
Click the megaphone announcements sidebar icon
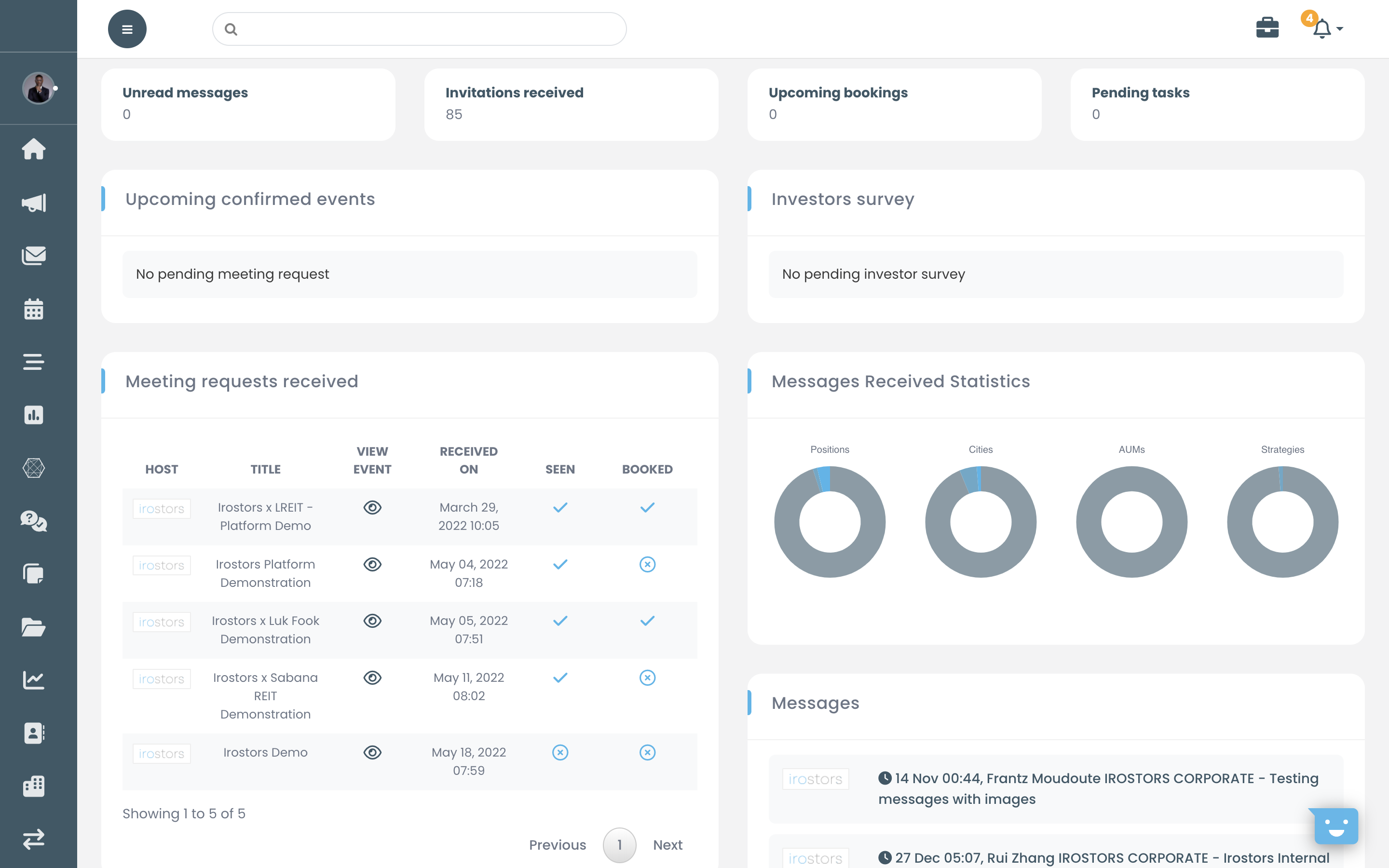point(34,203)
